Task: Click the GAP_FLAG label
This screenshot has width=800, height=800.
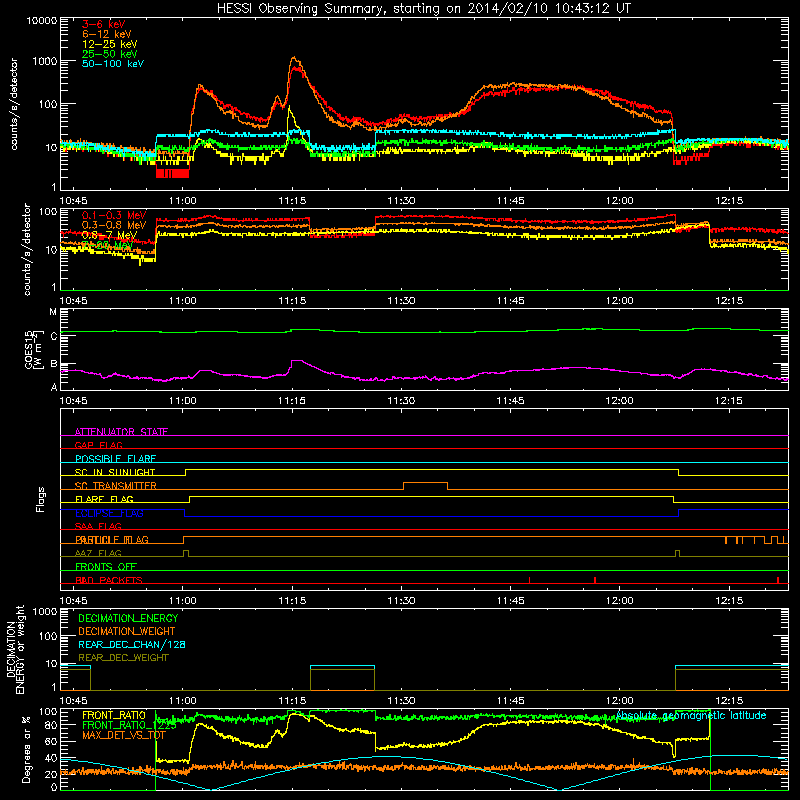Action: coord(98,445)
